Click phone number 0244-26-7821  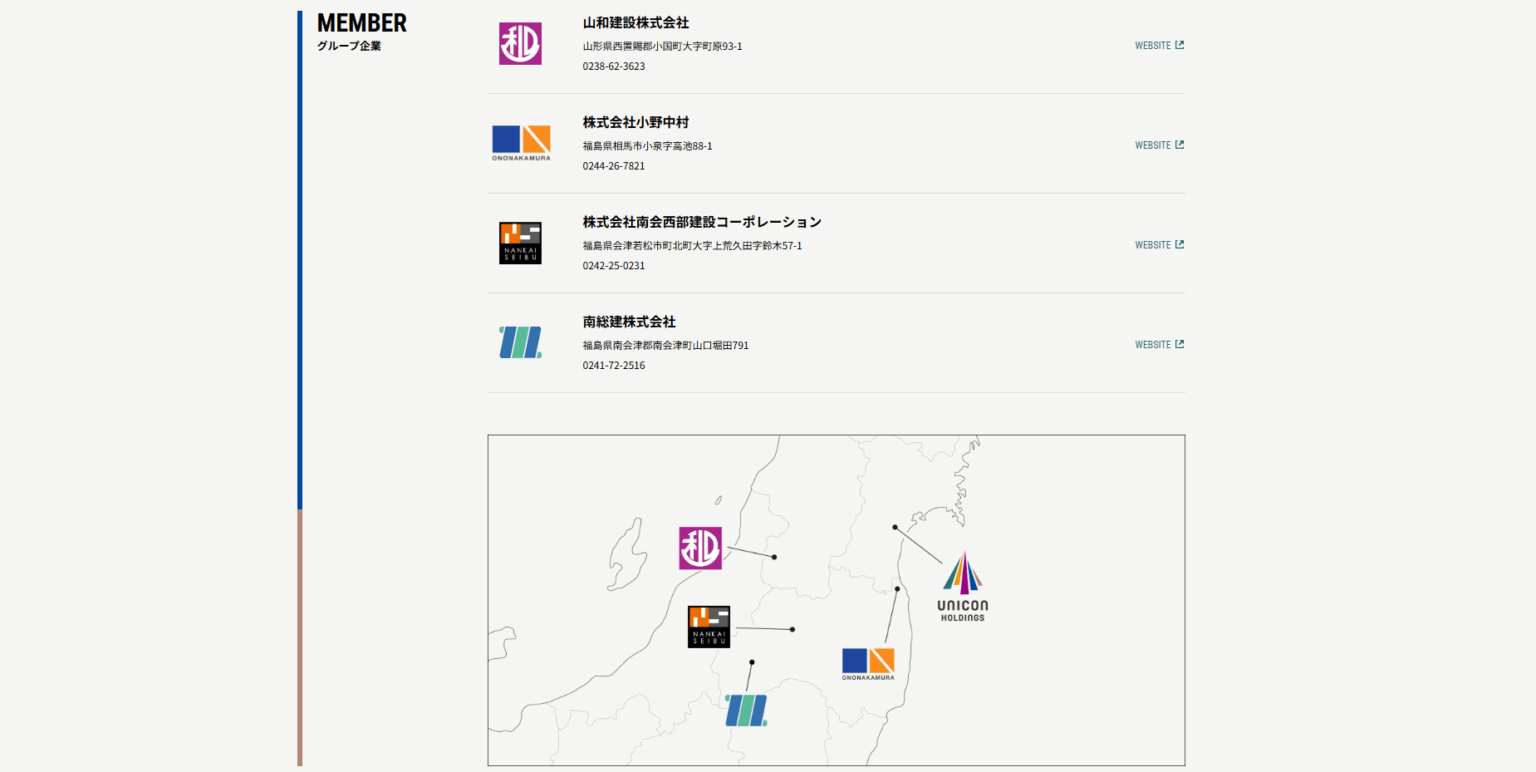pyautogui.click(x=614, y=166)
